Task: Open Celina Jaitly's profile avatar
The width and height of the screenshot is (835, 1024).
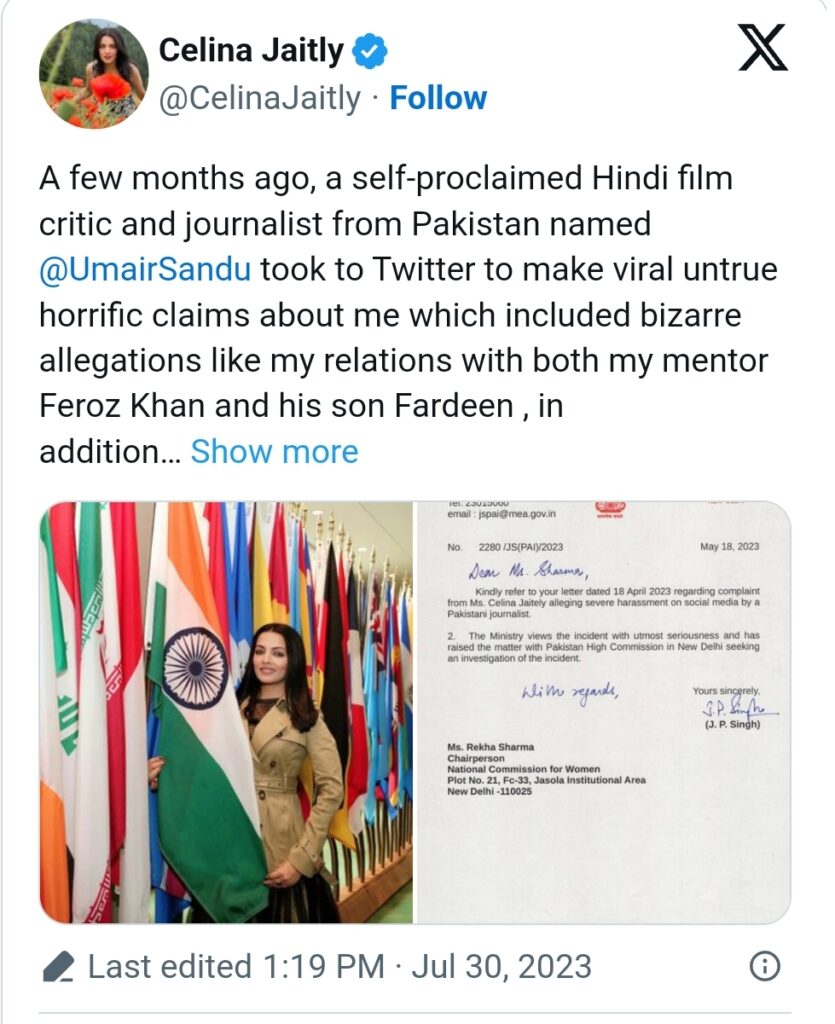Action: [x=93, y=73]
